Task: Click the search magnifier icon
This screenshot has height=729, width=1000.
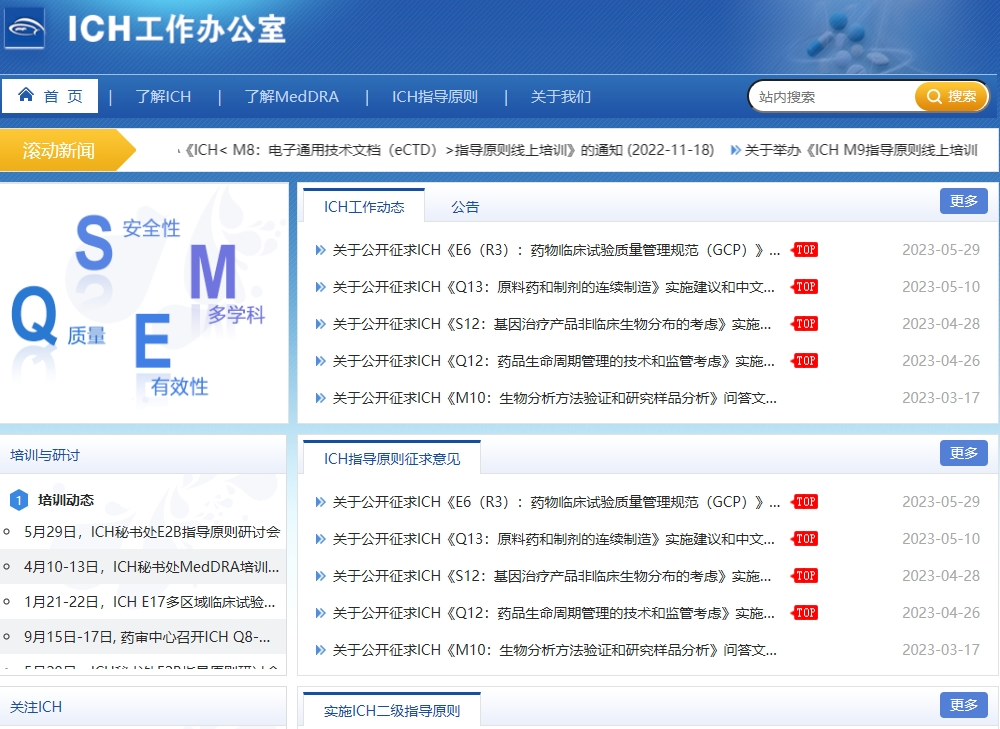Action: click(934, 97)
